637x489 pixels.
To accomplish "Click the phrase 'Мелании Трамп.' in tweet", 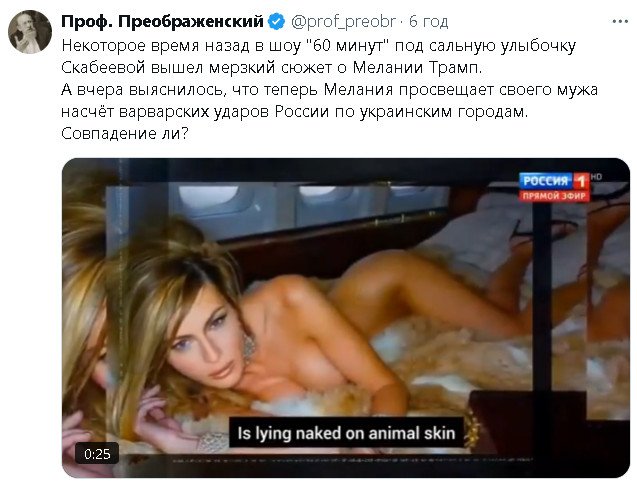I will [417, 67].
